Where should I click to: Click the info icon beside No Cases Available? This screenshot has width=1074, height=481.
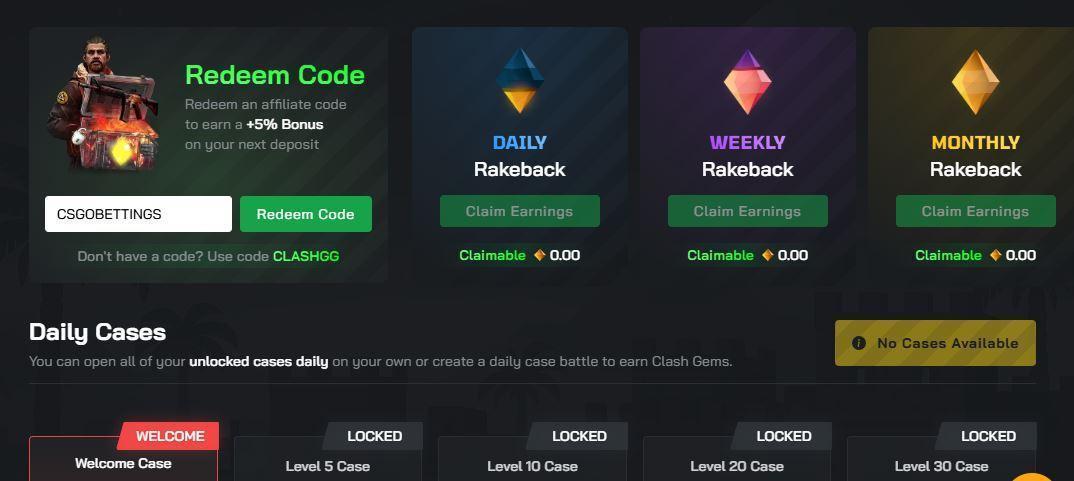pyautogui.click(x=858, y=343)
